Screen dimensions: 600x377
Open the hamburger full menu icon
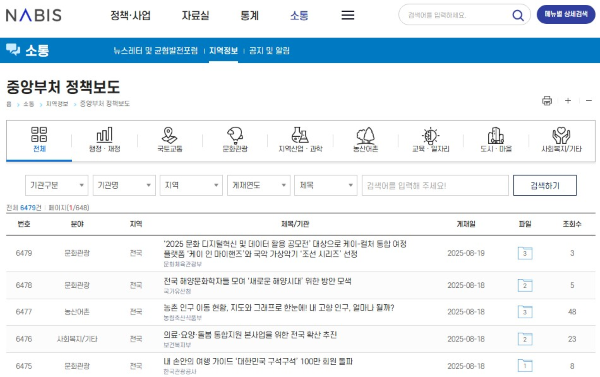[x=347, y=15]
